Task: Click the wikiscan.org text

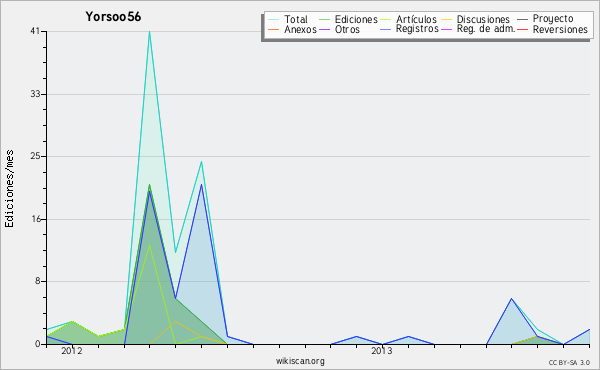Action: click(x=300, y=361)
